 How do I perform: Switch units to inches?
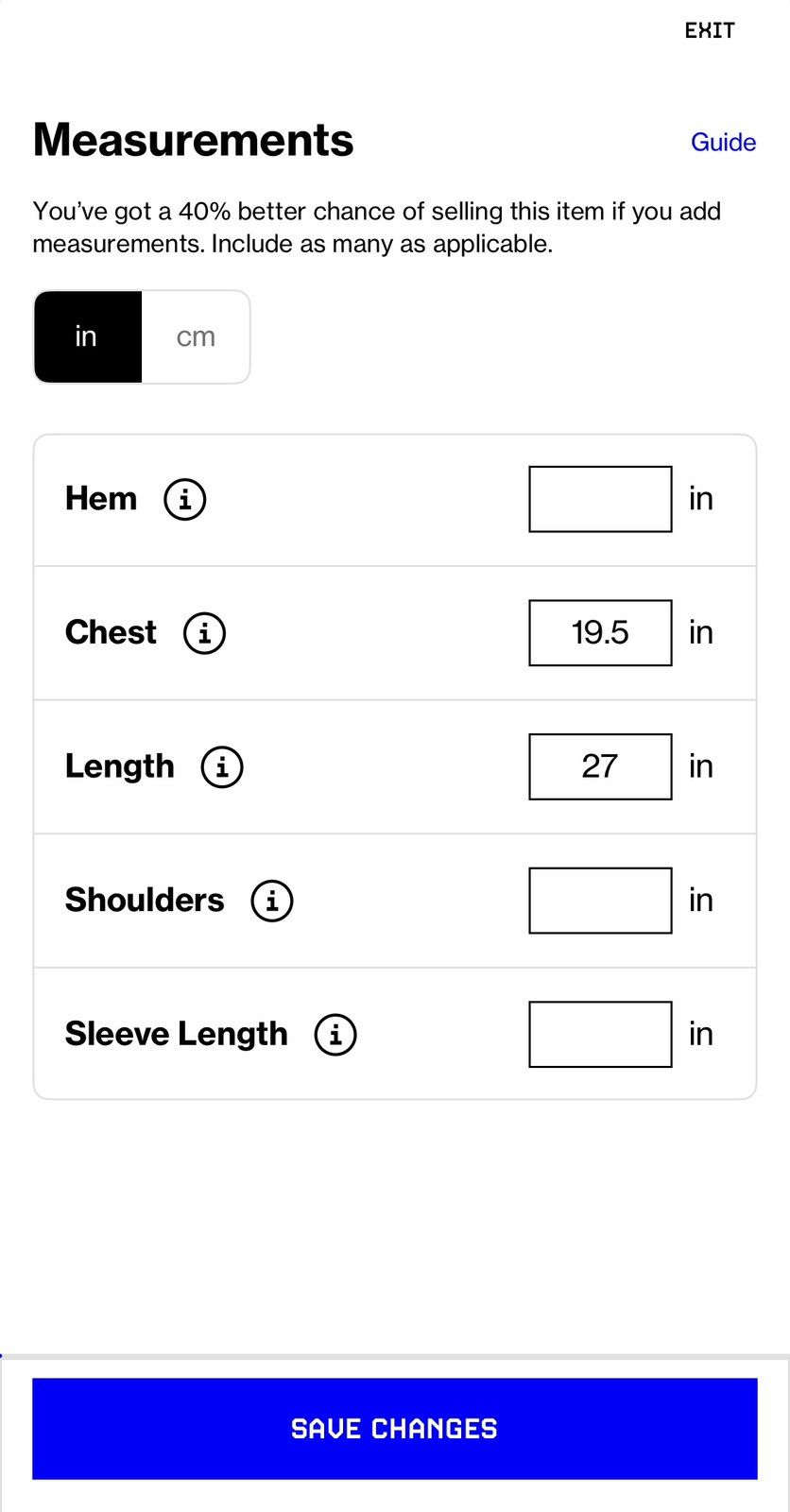pos(87,336)
